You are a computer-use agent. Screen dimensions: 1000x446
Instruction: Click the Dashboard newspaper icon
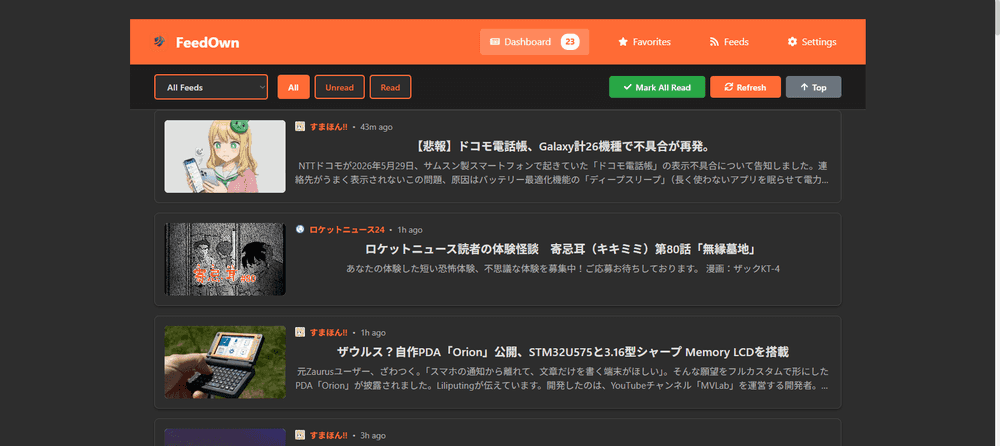click(x=495, y=42)
